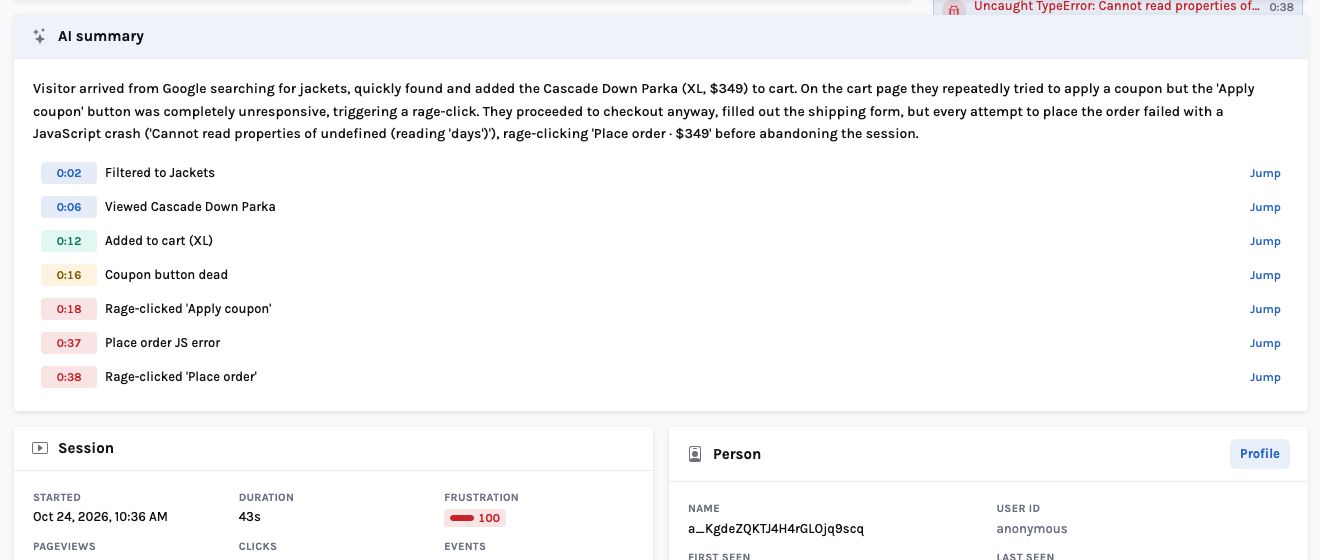Open the person Profile button
1320x560 pixels.
tap(1260, 454)
